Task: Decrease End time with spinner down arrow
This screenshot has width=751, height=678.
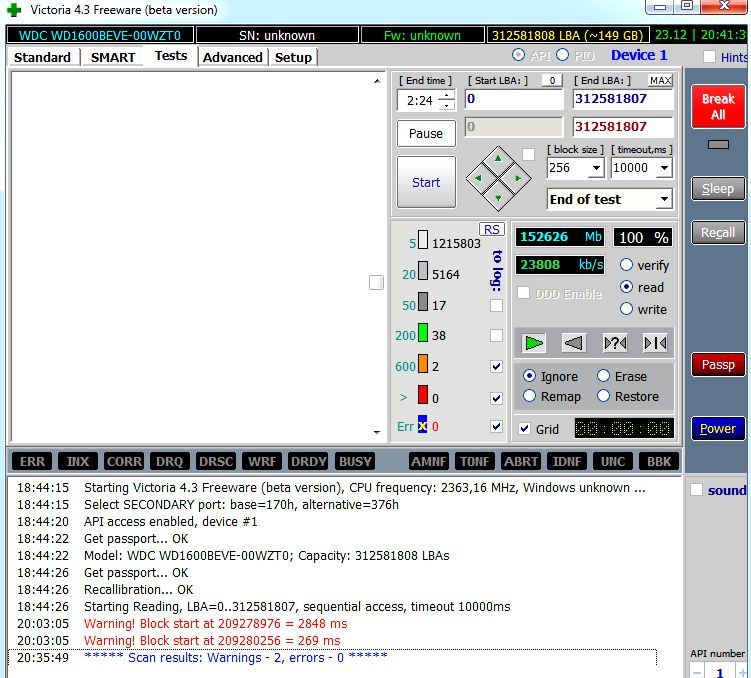Action: tap(446, 105)
